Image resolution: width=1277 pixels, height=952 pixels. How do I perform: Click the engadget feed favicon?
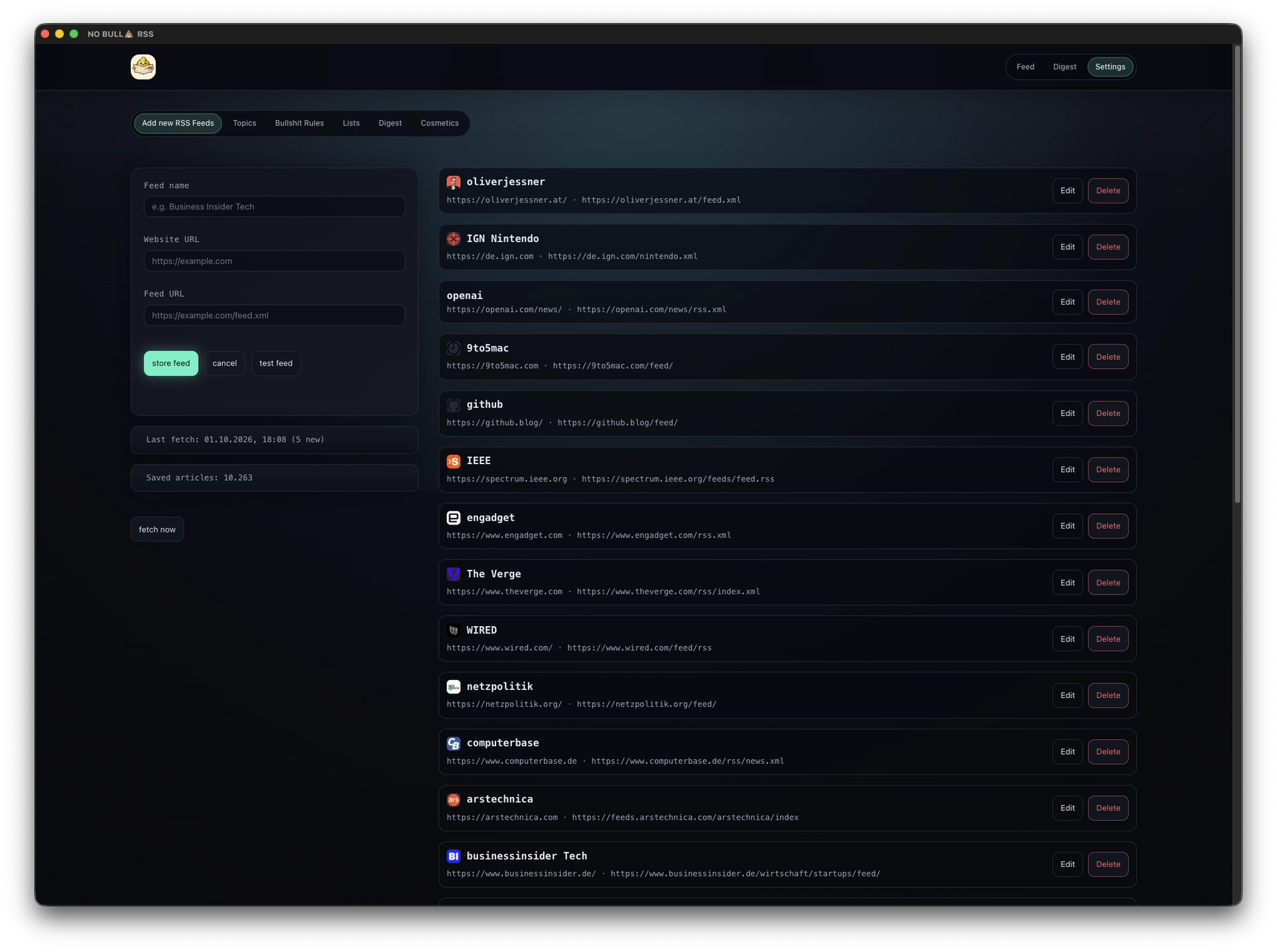click(454, 517)
